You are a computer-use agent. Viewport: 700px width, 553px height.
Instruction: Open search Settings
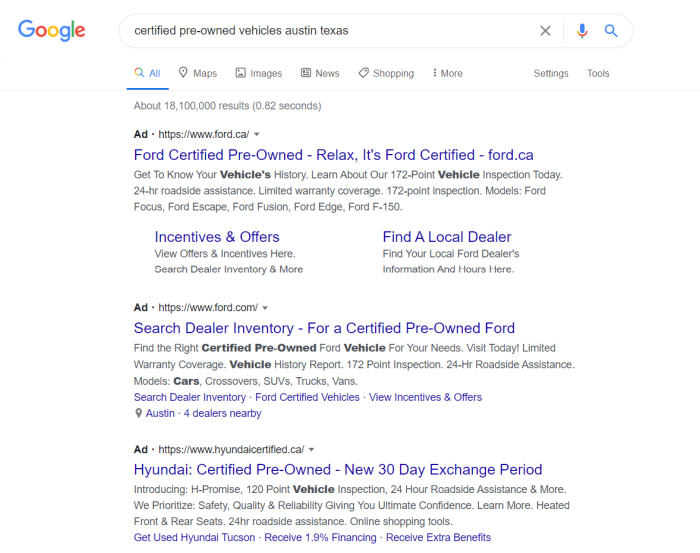coord(551,73)
